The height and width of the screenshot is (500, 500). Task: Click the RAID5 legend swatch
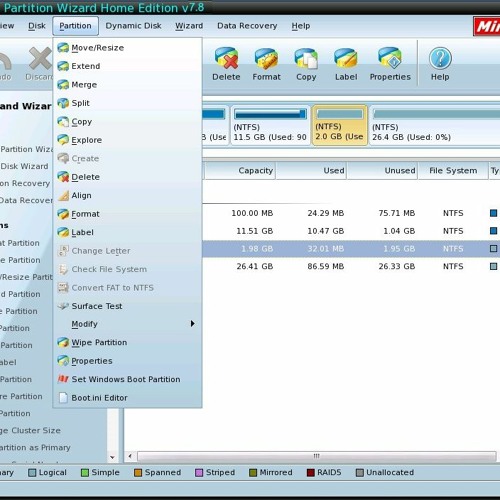[x=311, y=473]
